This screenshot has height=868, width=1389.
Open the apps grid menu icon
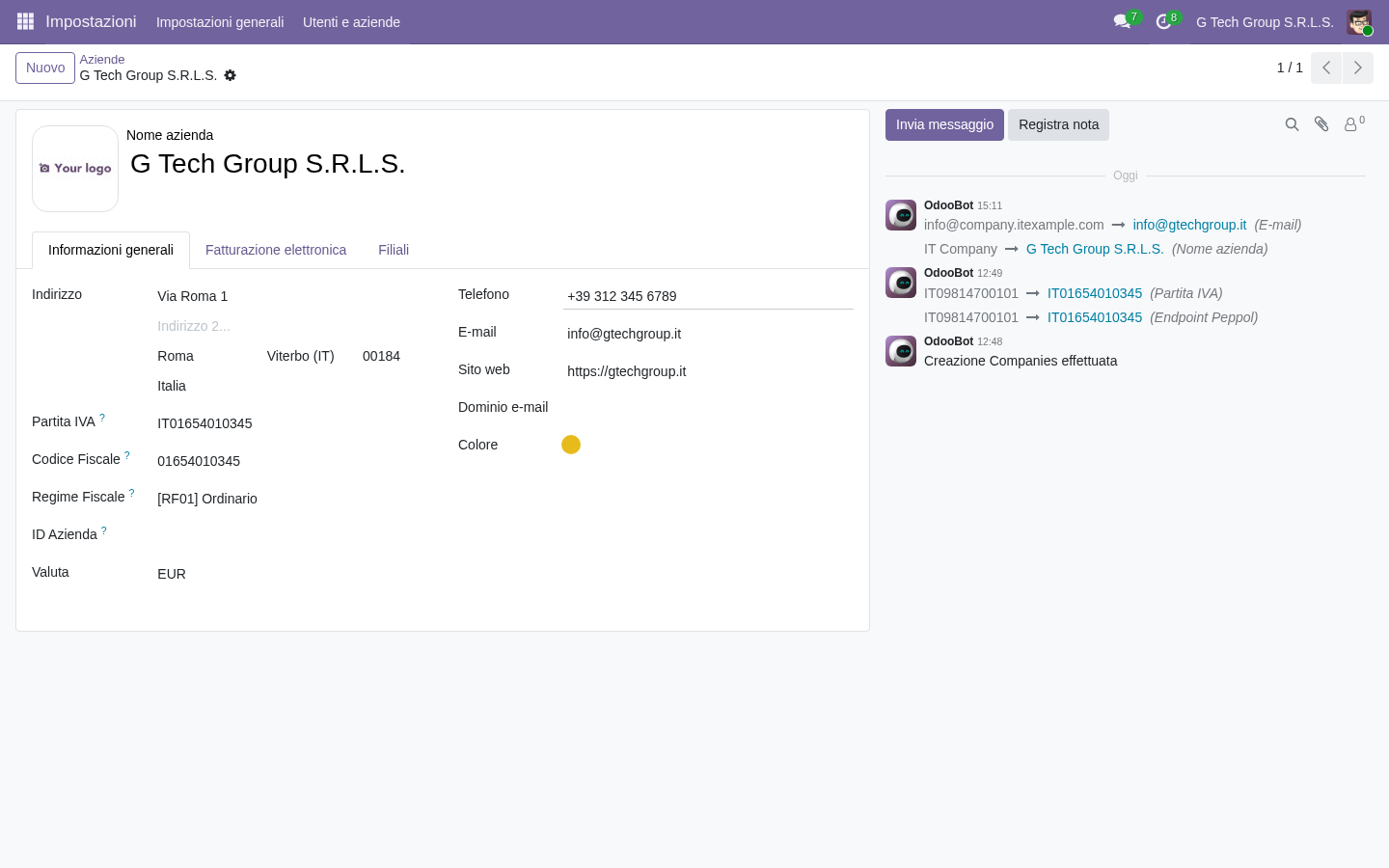25,21
